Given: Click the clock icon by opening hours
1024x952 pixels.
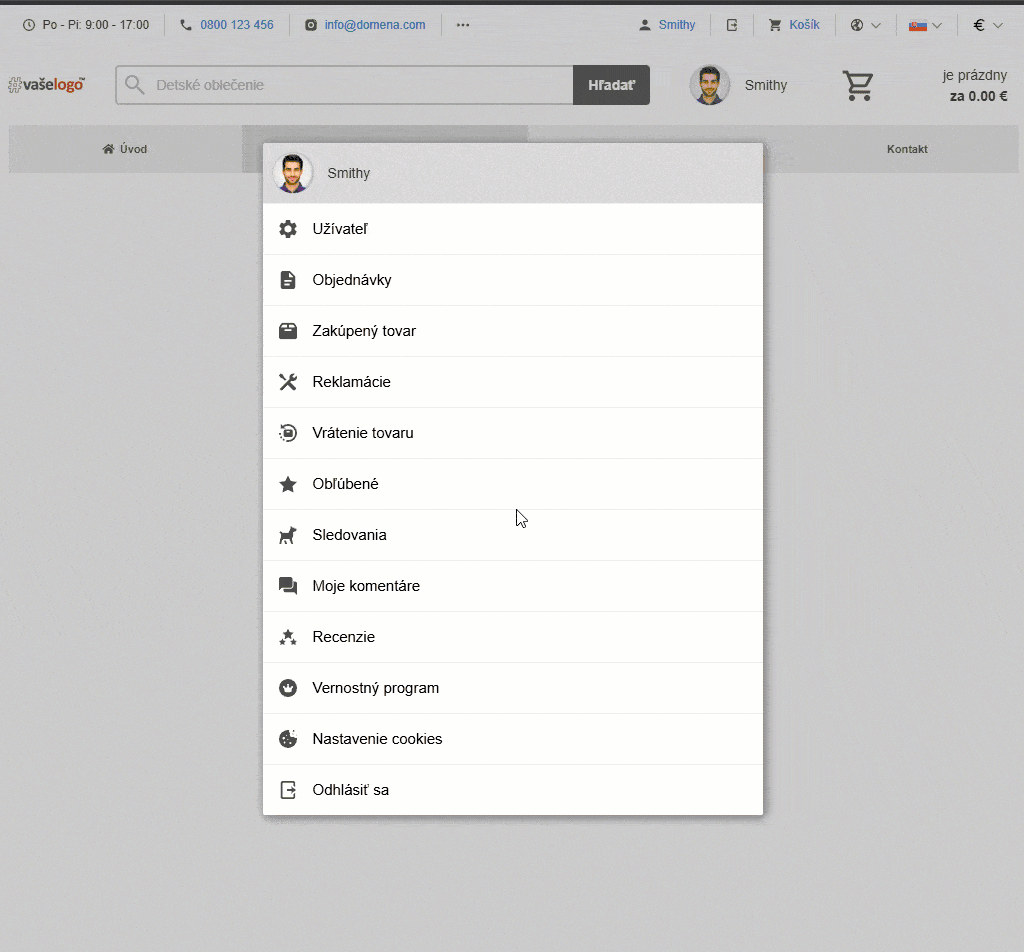Looking at the screenshot, I should point(29,25).
